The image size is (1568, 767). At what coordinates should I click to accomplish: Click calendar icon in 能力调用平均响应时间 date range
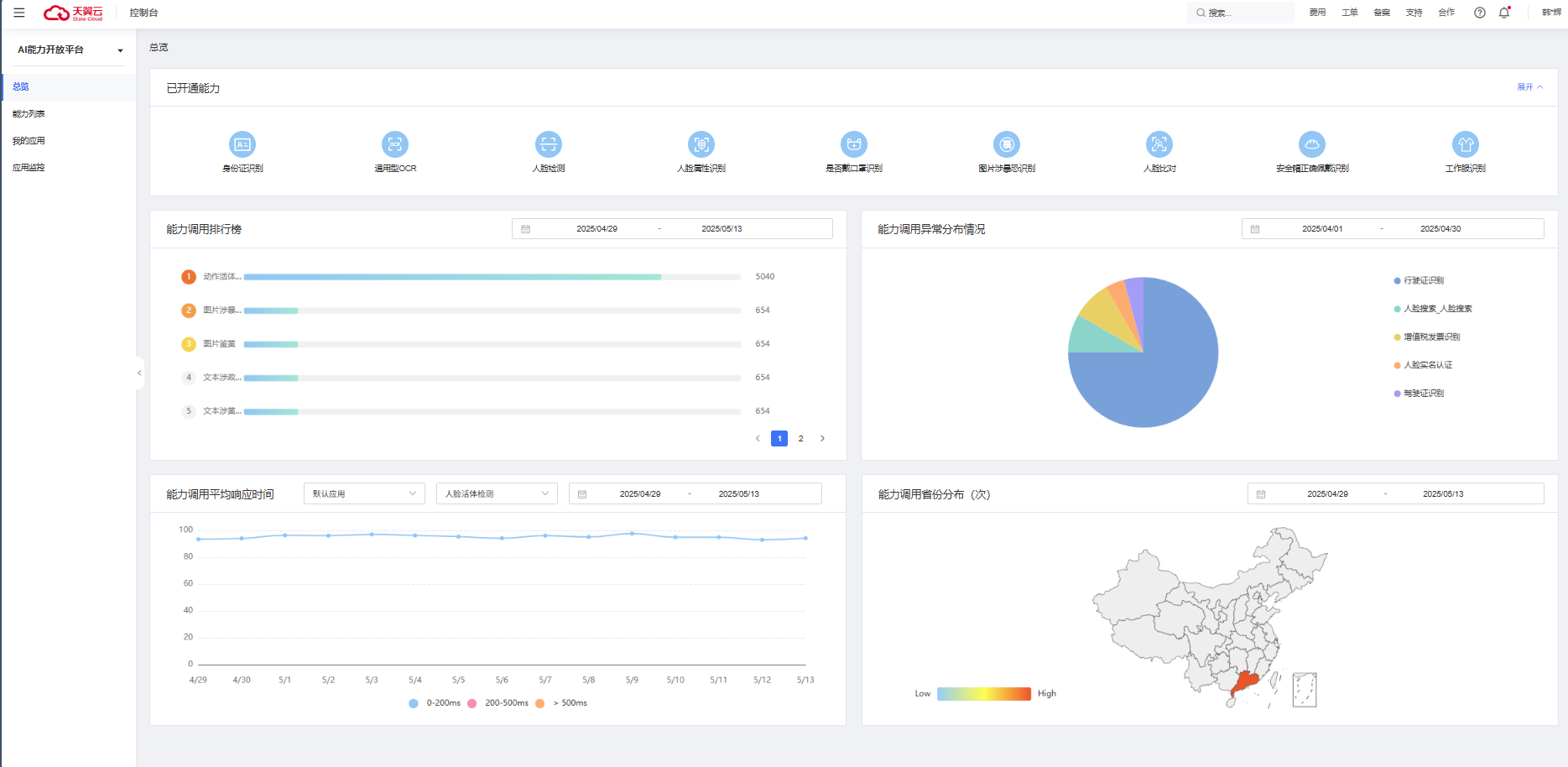tap(582, 494)
